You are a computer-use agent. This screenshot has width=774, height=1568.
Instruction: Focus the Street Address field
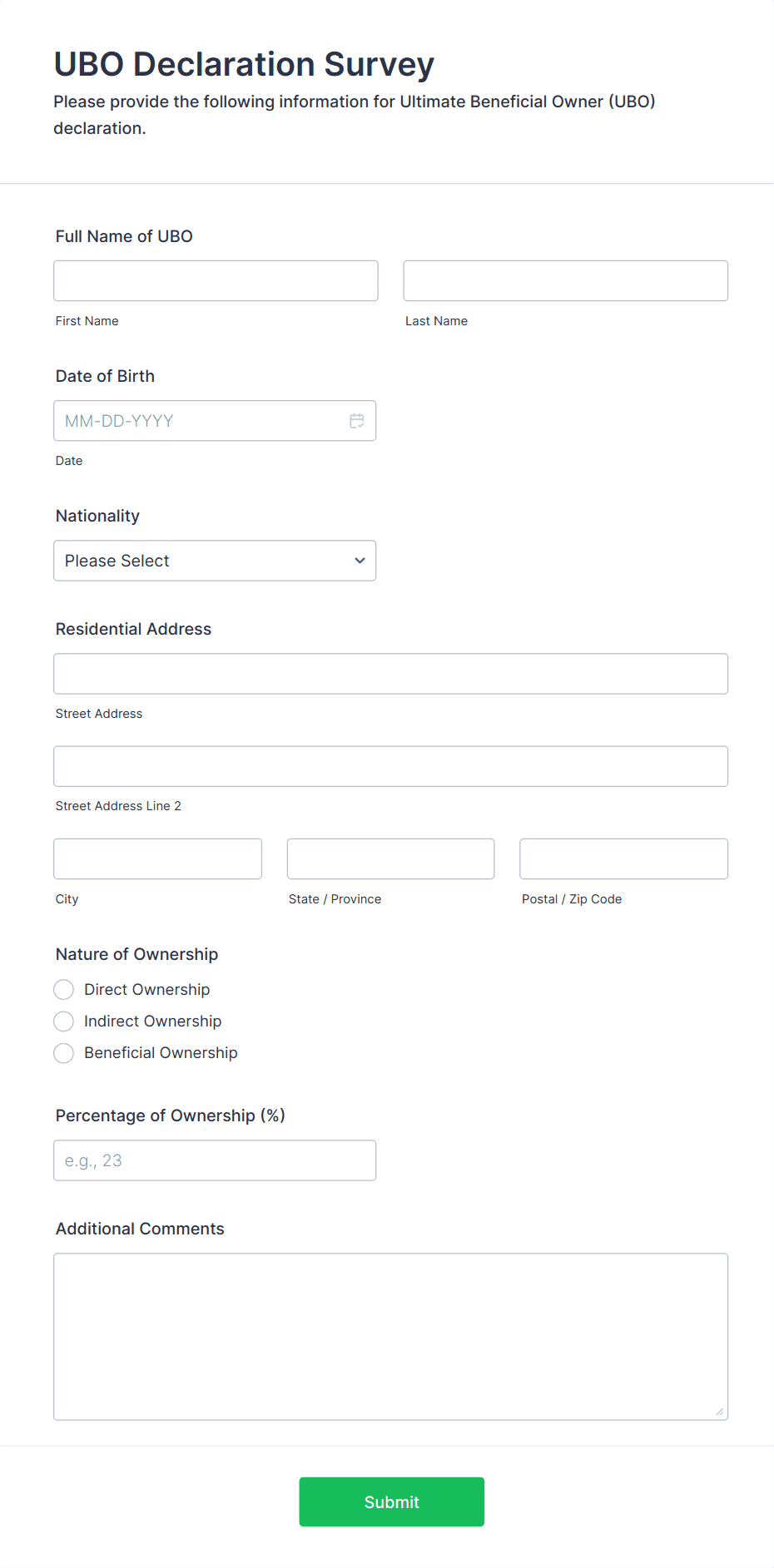coord(390,674)
